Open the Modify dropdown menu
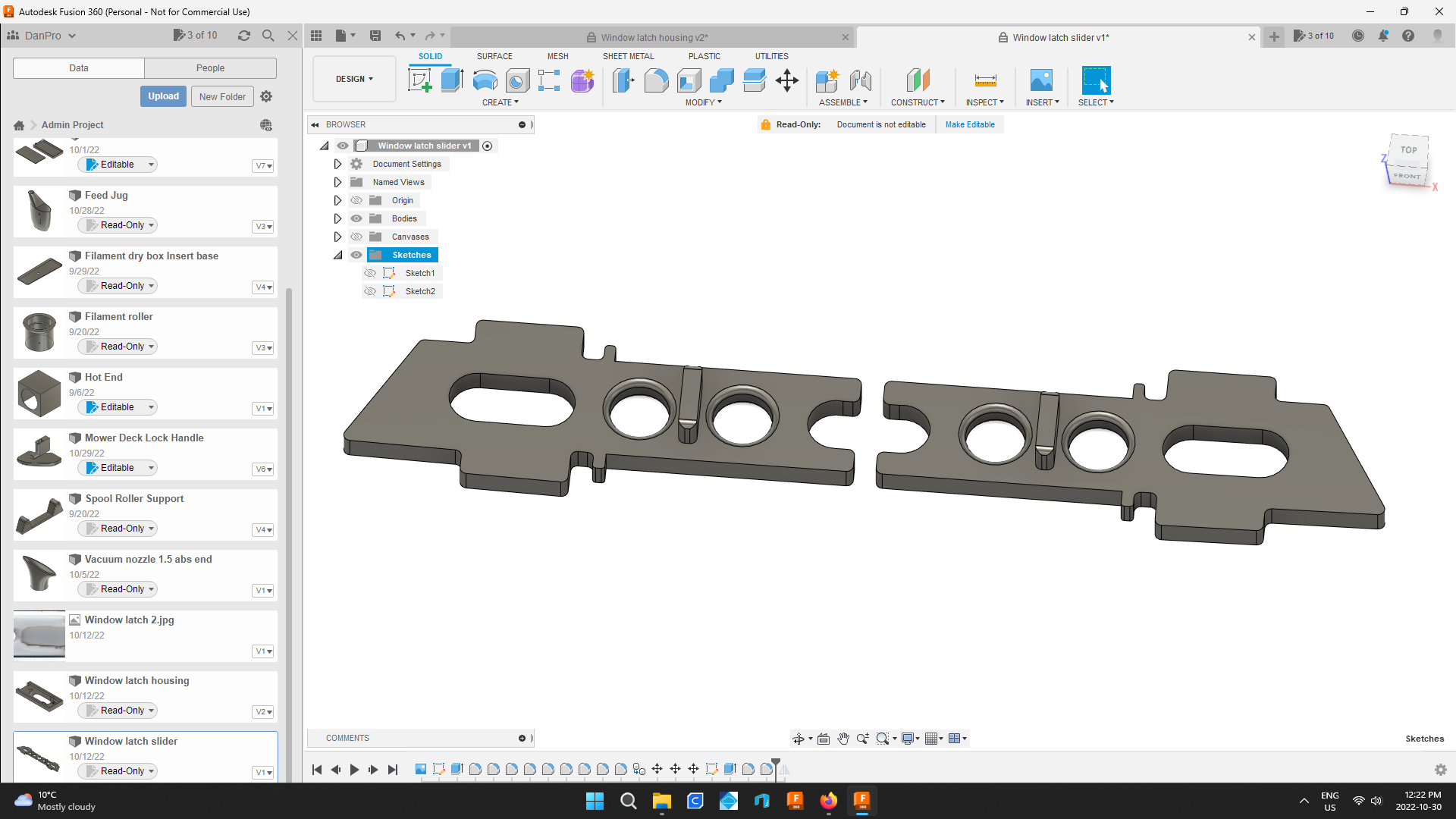 pos(702,102)
